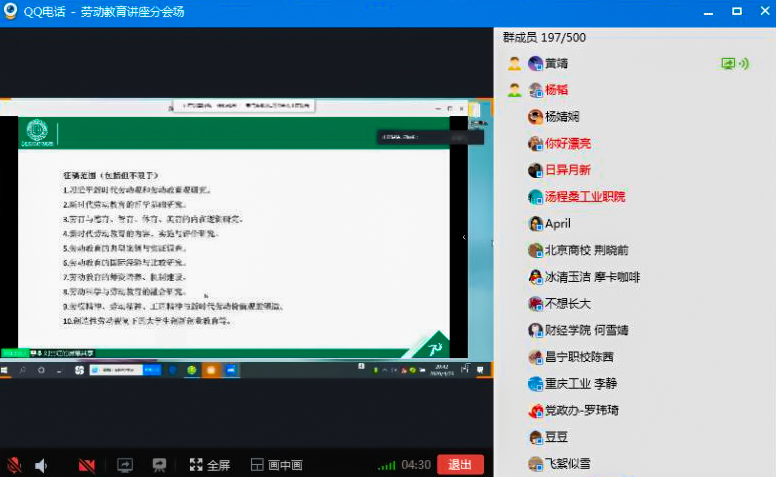Click the yellow owner icon beside 黄靖

pos(514,63)
